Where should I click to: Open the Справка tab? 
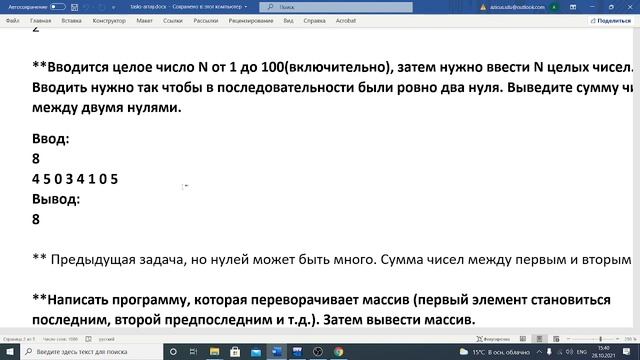point(314,20)
